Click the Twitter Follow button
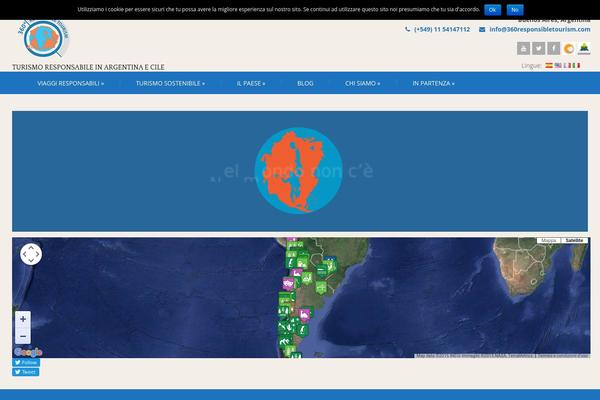Image resolution: width=600 pixels, height=400 pixels. [x=26, y=362]
